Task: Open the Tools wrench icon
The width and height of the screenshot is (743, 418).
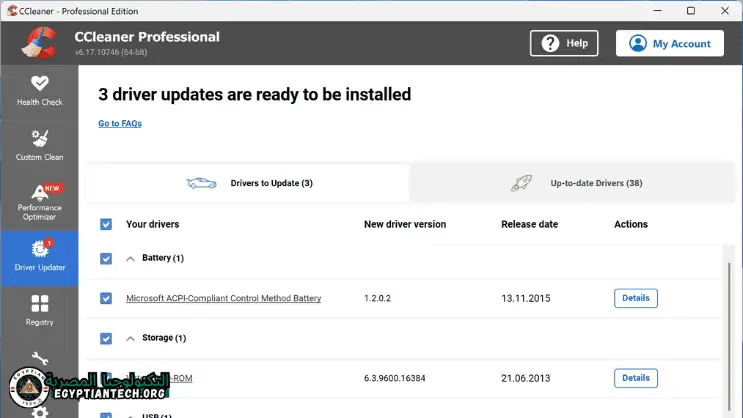Action: click(x=40, y=358)
